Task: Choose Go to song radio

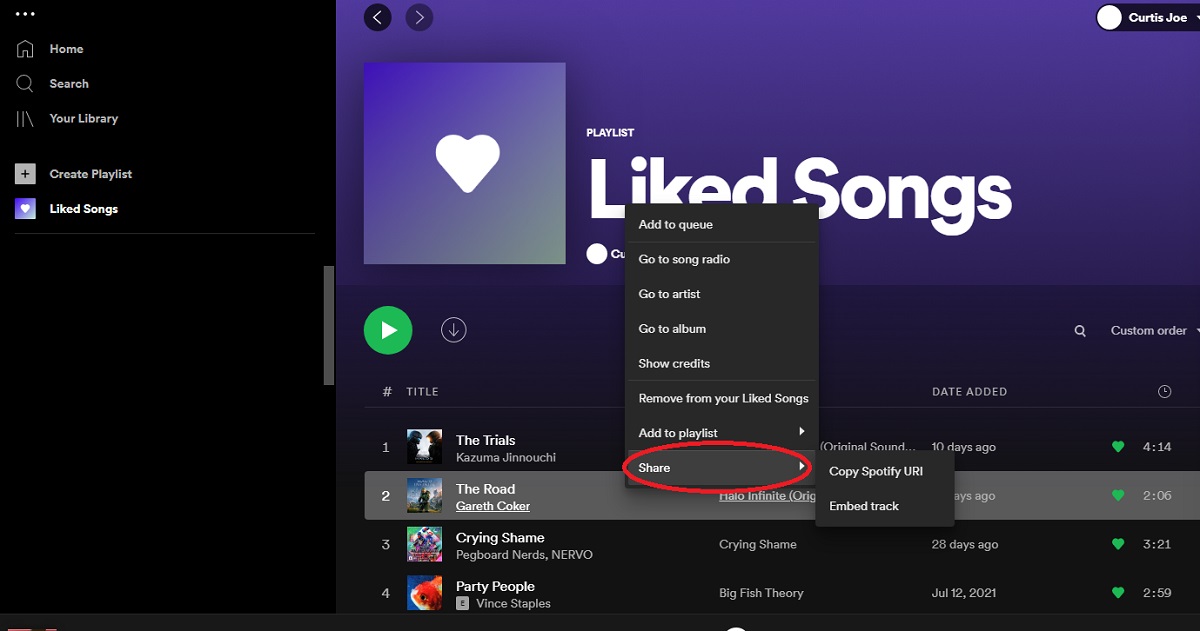Action: pyautogui.click(x=721, y=260)
